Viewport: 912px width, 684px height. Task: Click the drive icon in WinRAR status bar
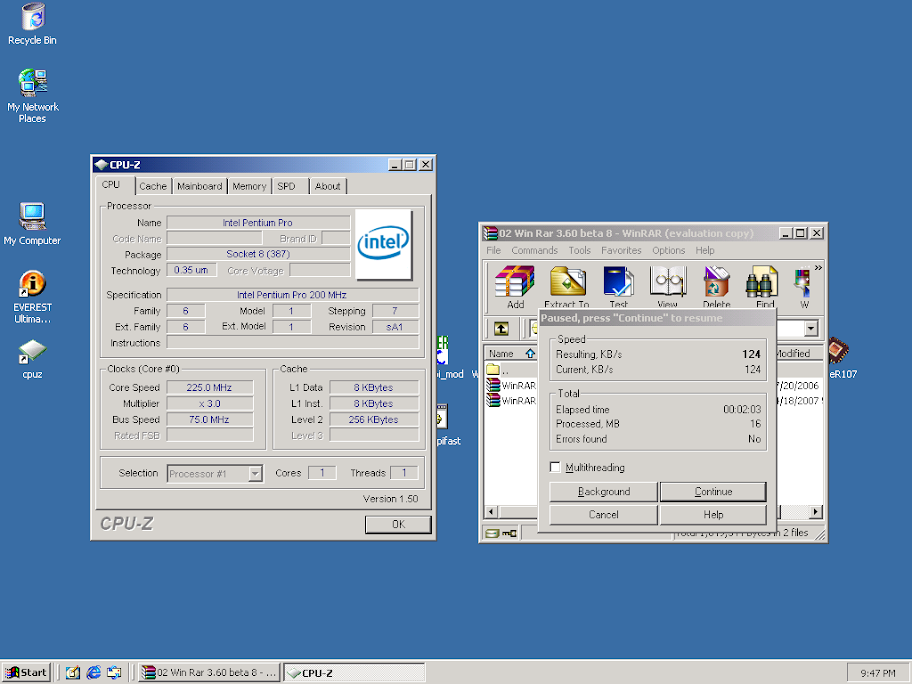point(491,533)
